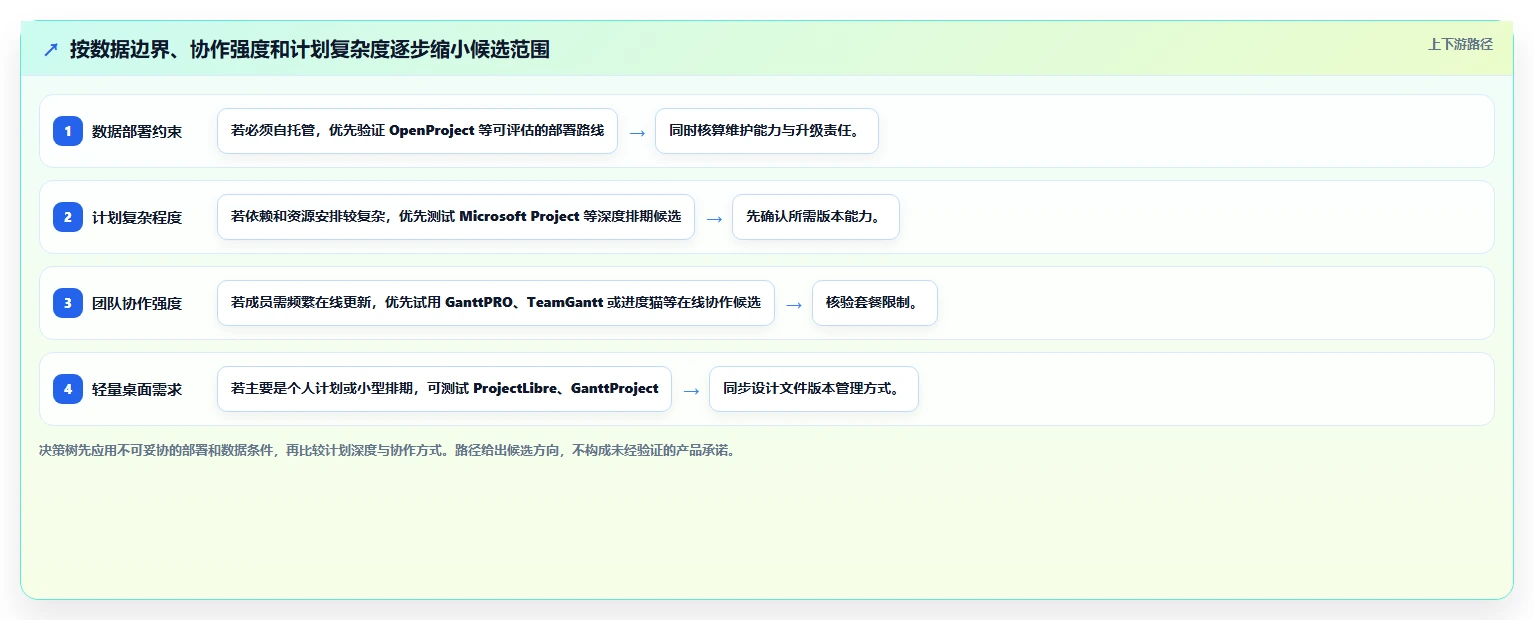Open the Microsoft Project scheduling condition box

coord(456,217)
